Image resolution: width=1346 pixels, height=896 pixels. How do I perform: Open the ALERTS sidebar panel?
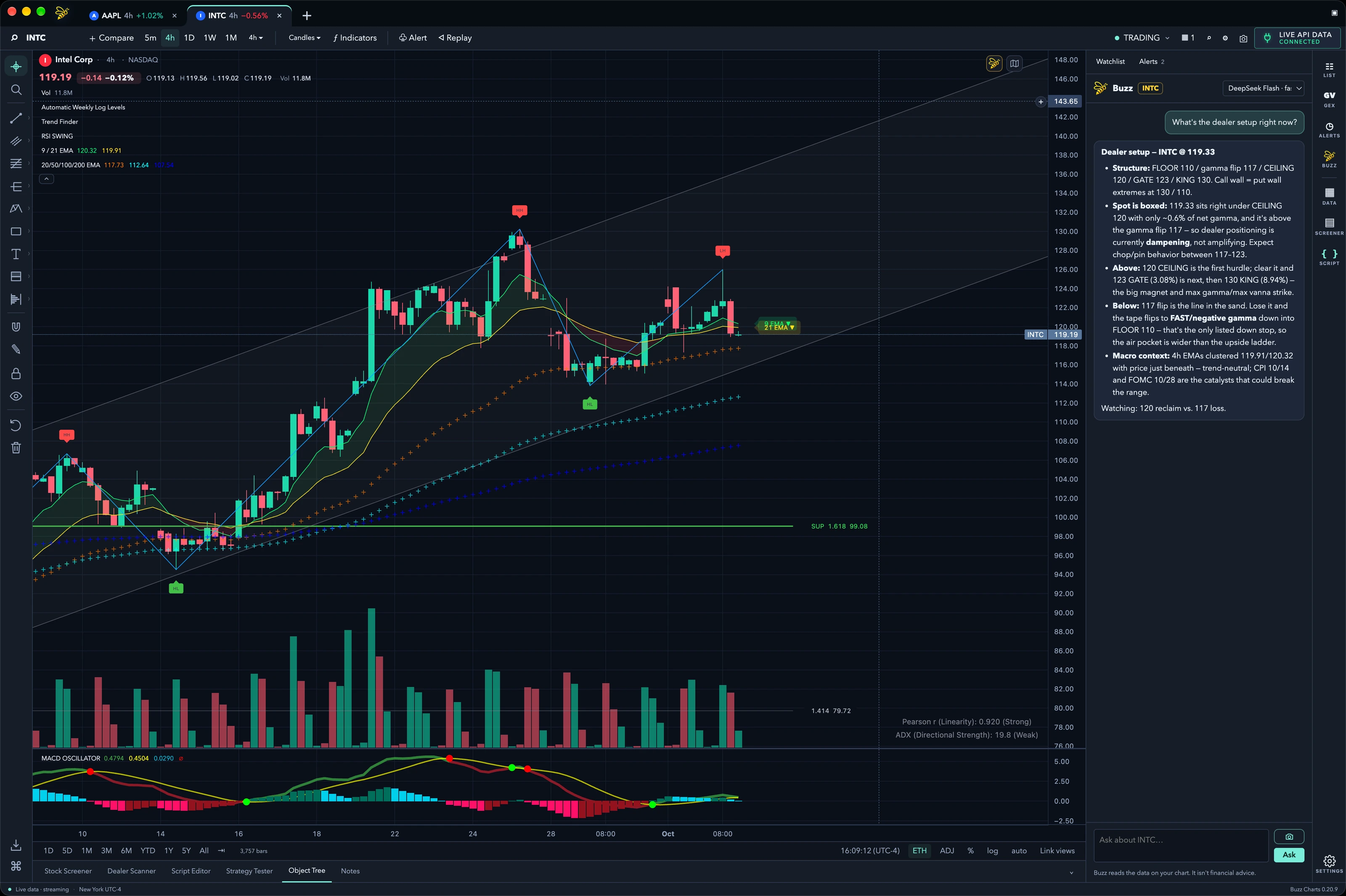1330,130
